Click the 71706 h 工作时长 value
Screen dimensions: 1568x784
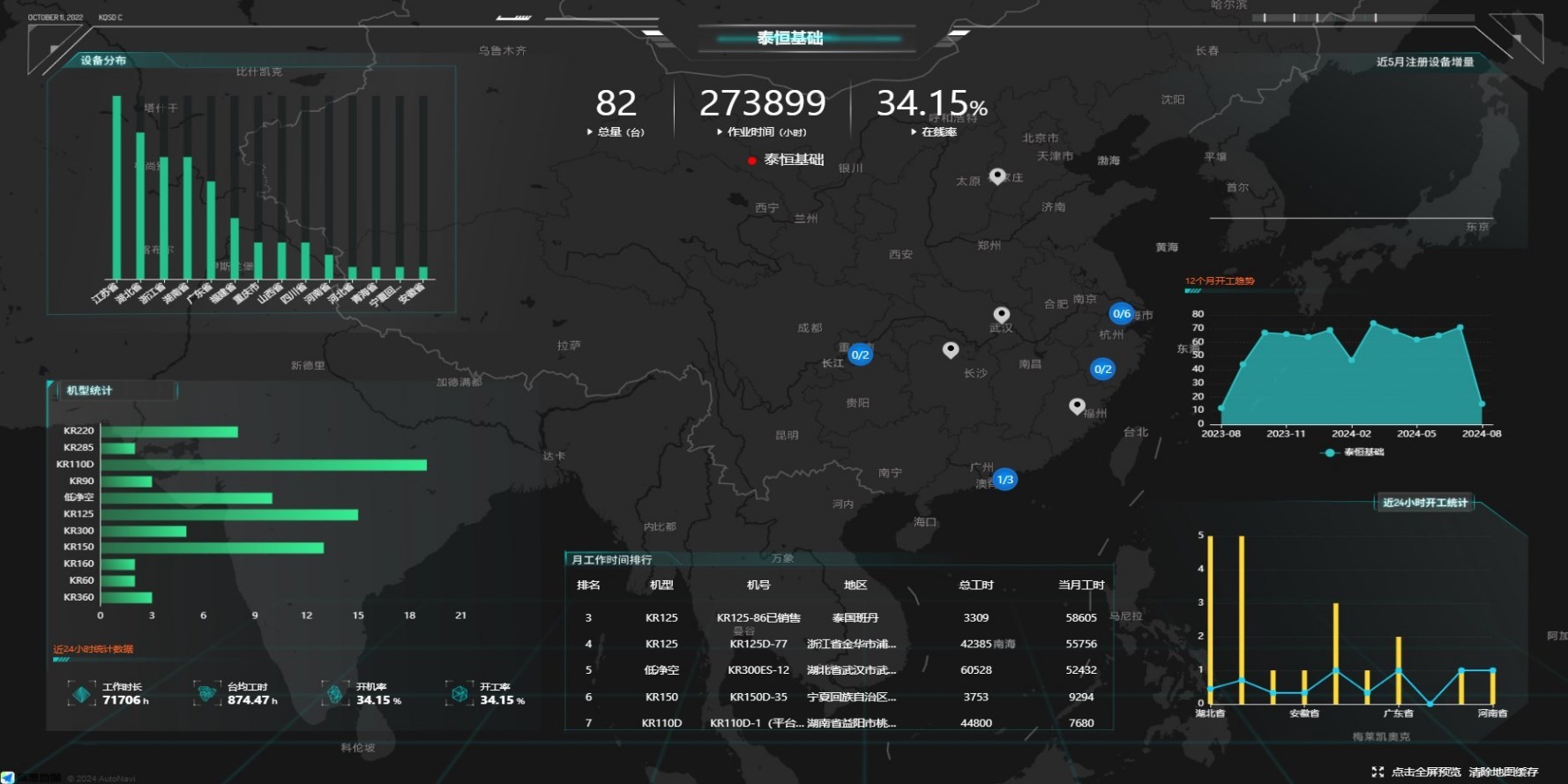125,700
